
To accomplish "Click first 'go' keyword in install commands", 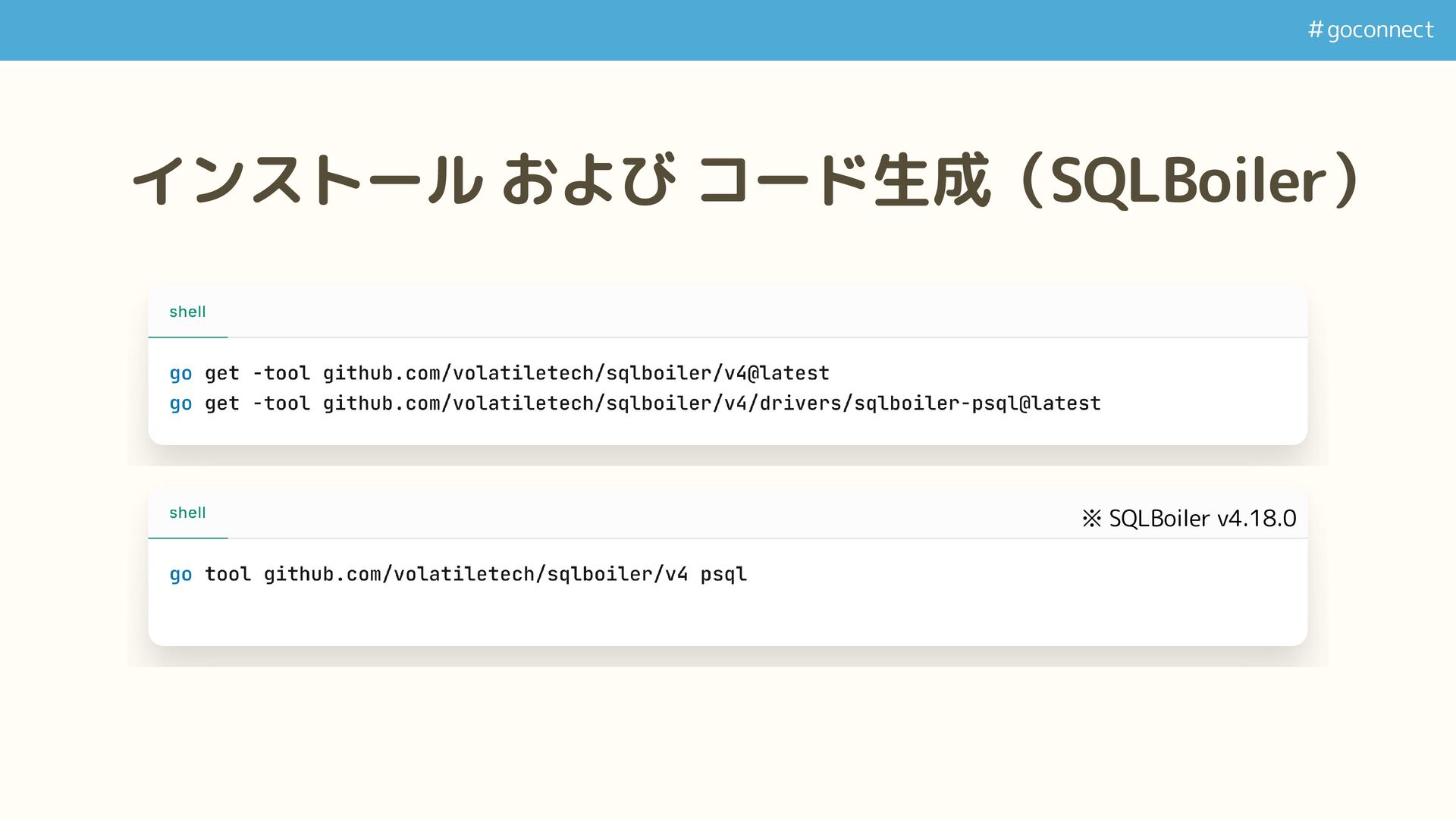I will coord(180,373).
